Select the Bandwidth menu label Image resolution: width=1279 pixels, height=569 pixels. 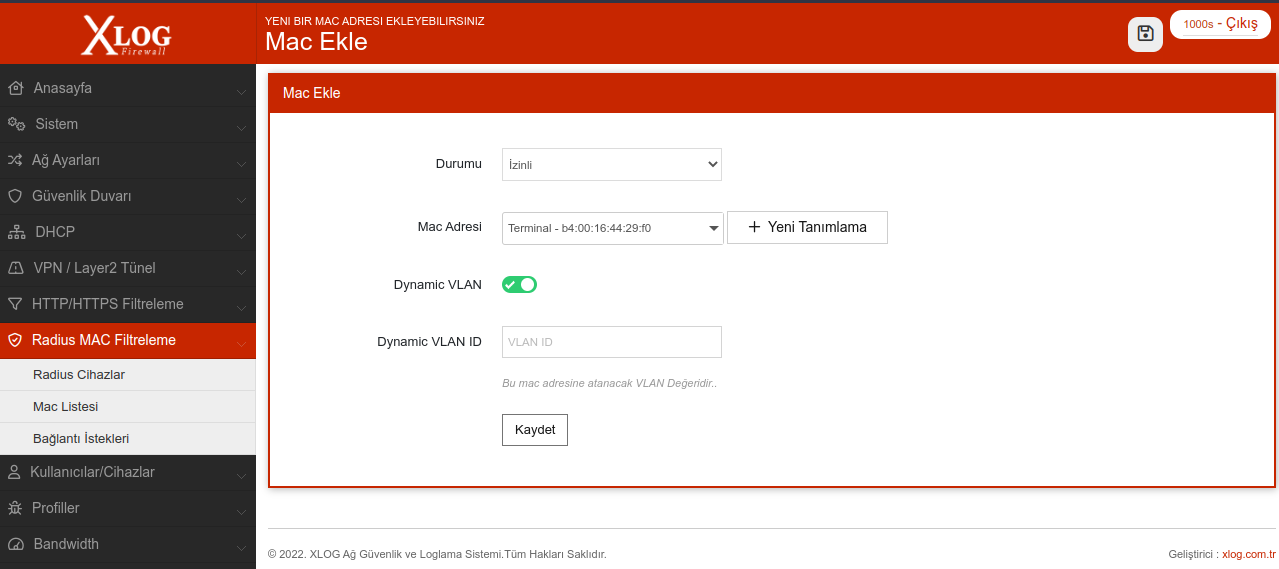[66, 544]
